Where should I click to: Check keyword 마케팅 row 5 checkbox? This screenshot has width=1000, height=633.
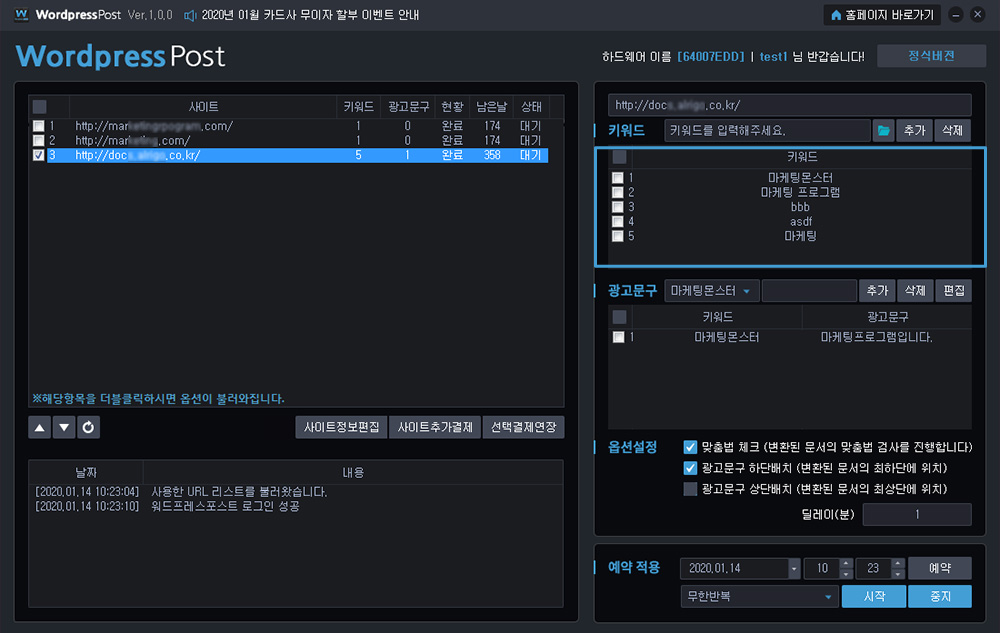(617, 236)
